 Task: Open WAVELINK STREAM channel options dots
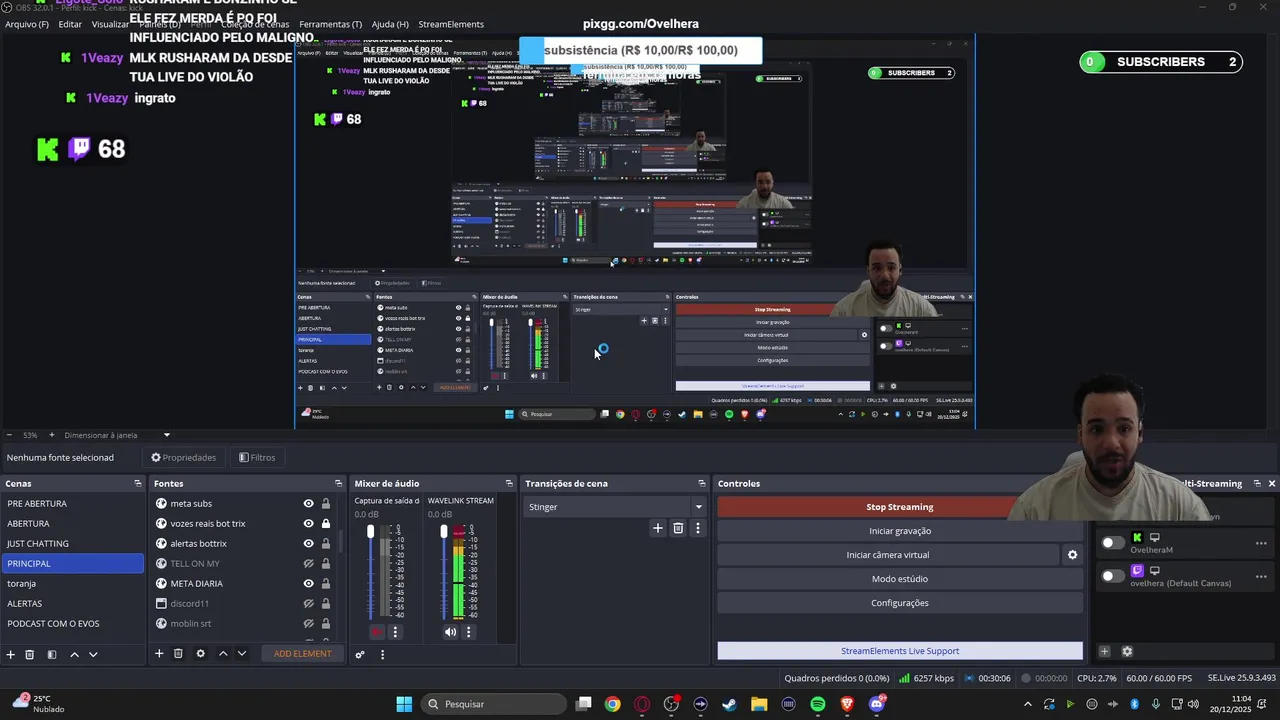click(x=468, y=632)
